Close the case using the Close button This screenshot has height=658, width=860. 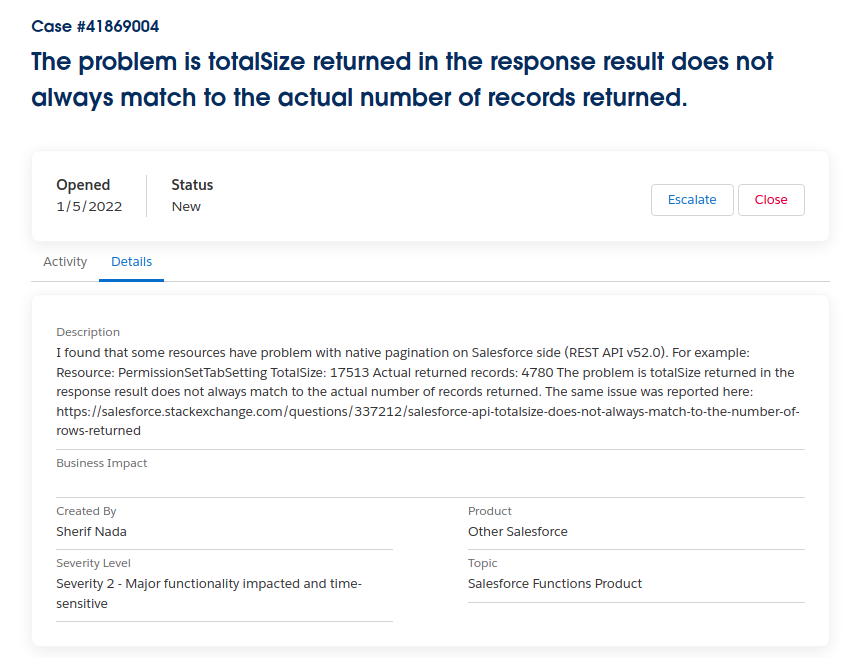[771, 199]
